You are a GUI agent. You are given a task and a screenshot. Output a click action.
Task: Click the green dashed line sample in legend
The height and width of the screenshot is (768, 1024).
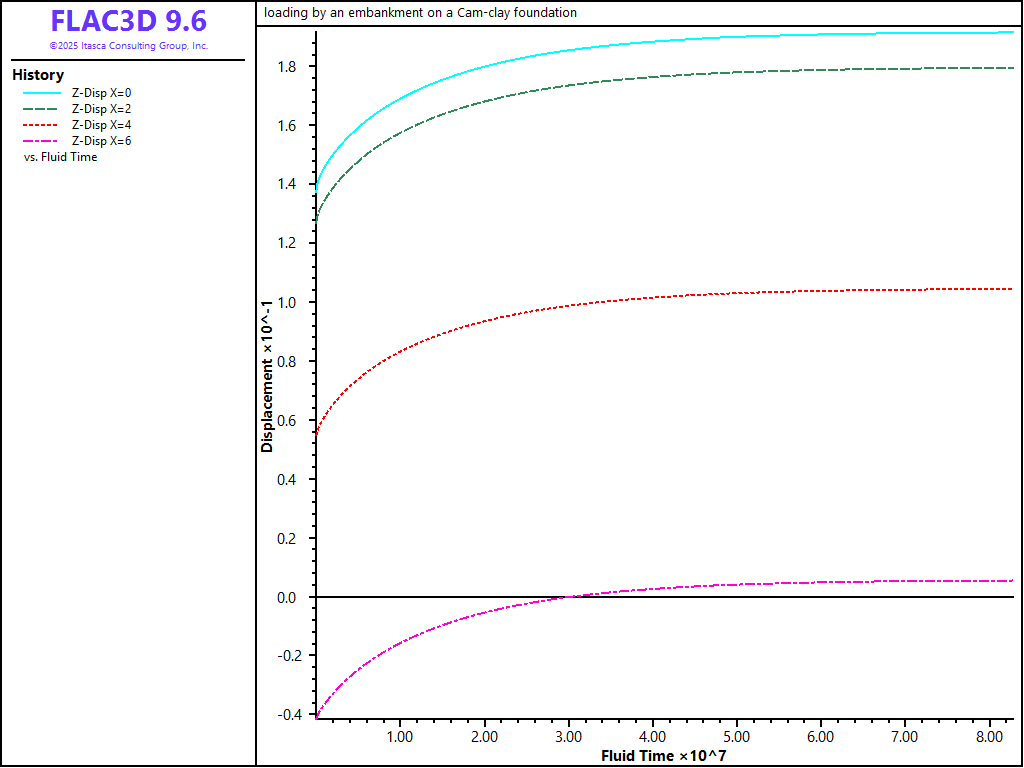(42, 109)
